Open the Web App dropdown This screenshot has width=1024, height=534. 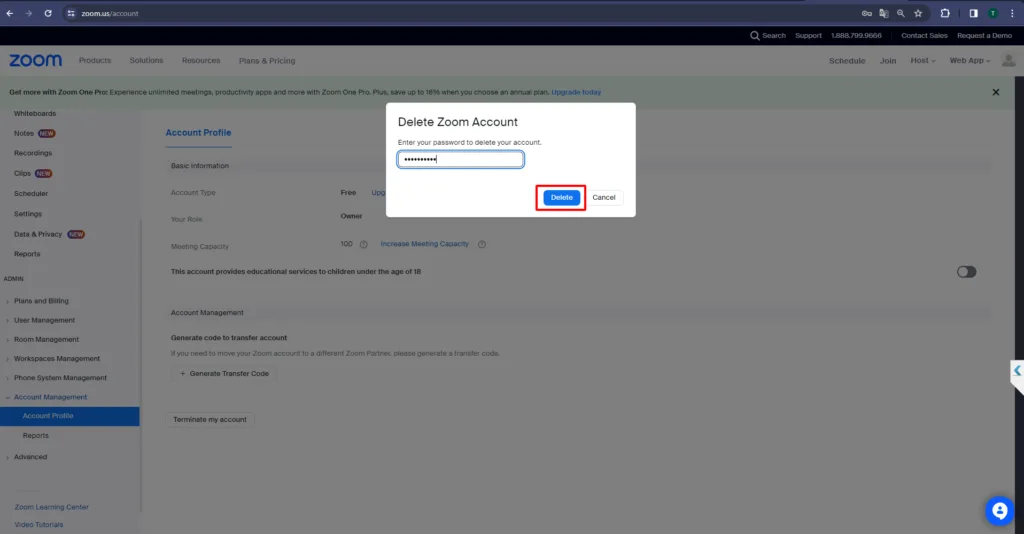pyautogui.click(x=970, y=61)
